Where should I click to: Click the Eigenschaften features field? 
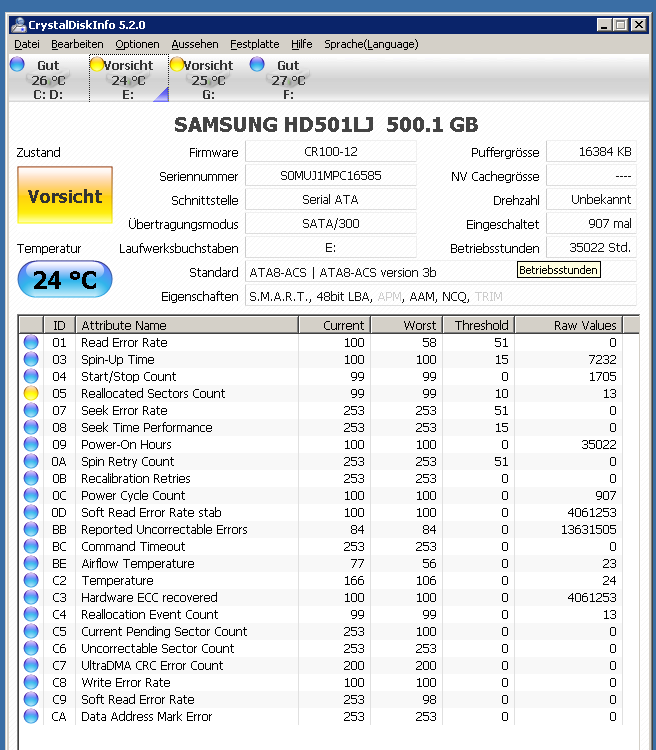441,297
